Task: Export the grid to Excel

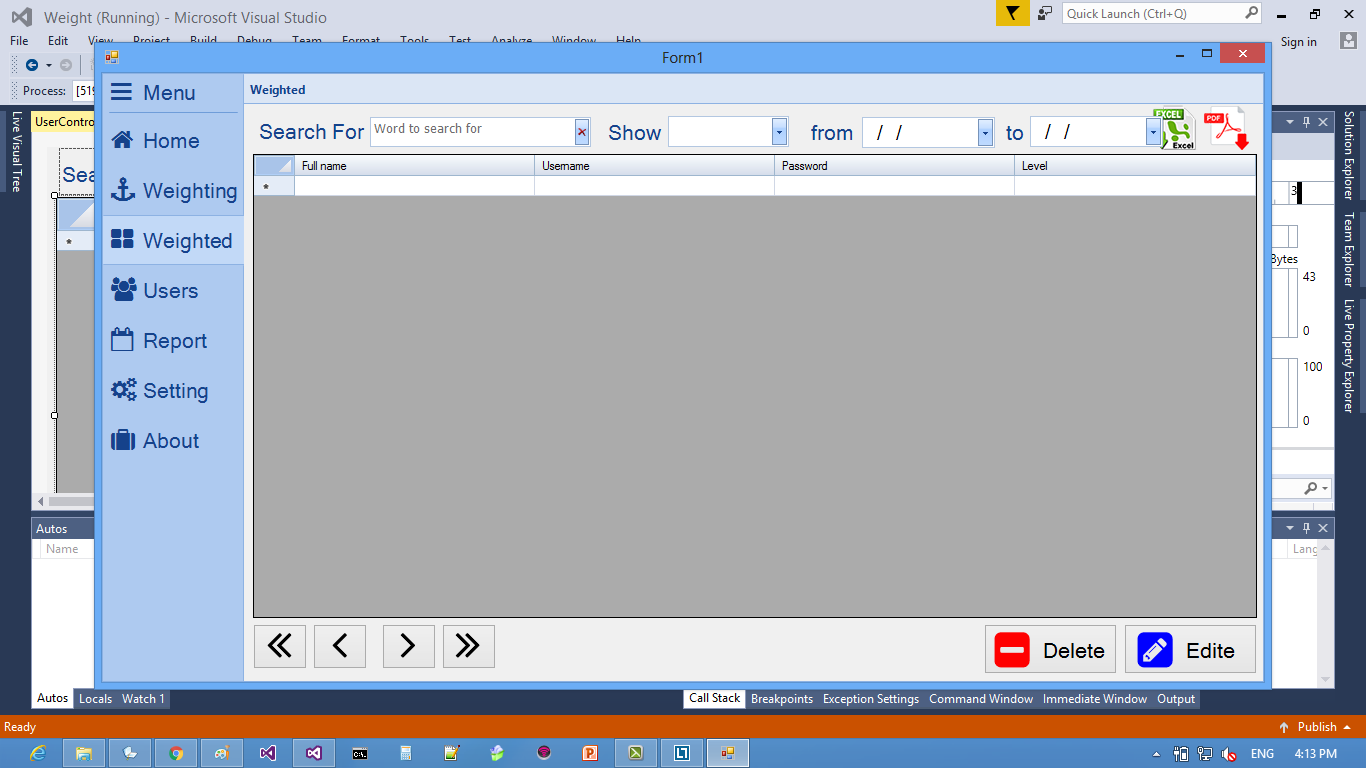Action: [x=1175, y=129]
